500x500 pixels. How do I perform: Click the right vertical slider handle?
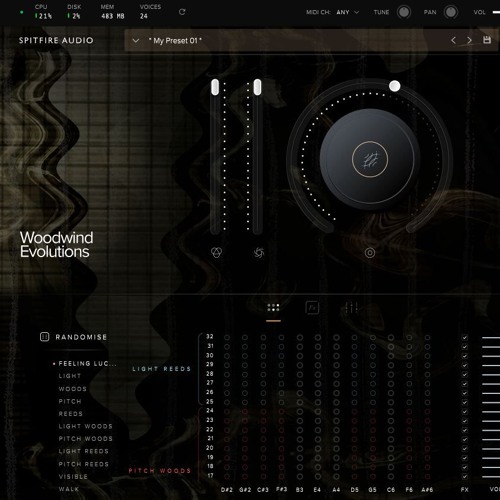coord(257,87)
